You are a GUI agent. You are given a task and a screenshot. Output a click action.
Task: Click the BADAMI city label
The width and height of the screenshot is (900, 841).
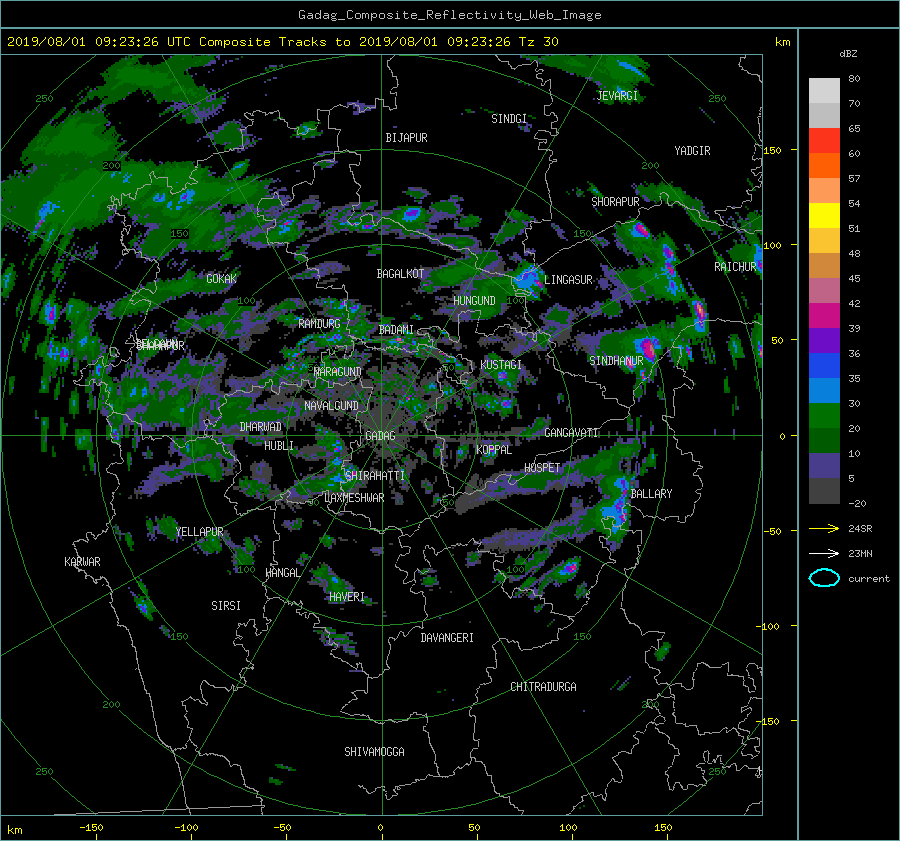coord(396,330)
